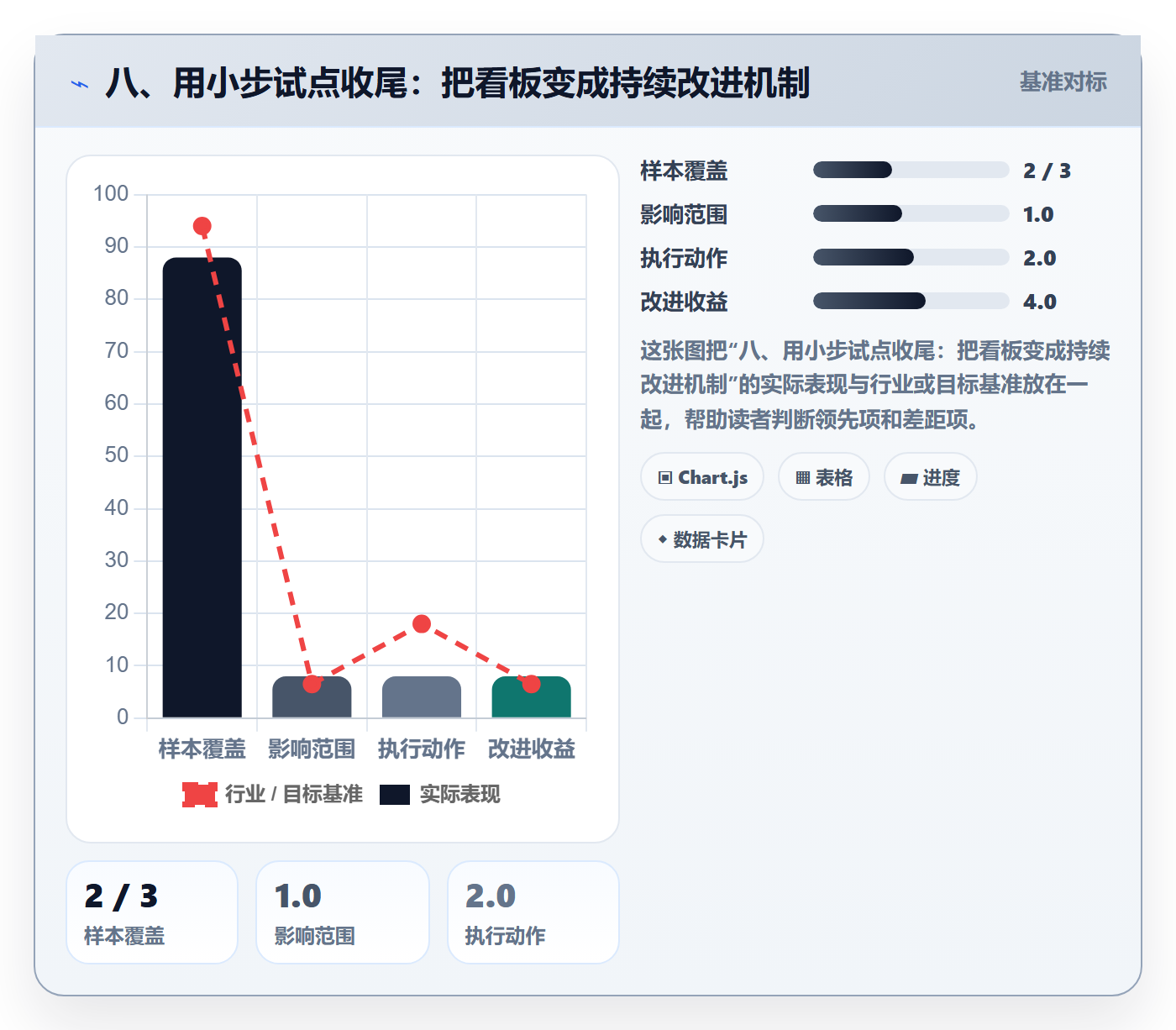This screenshot has width=1176, height=1030.
Task: Click the 表格 tag chip
Action: (824, 477)
